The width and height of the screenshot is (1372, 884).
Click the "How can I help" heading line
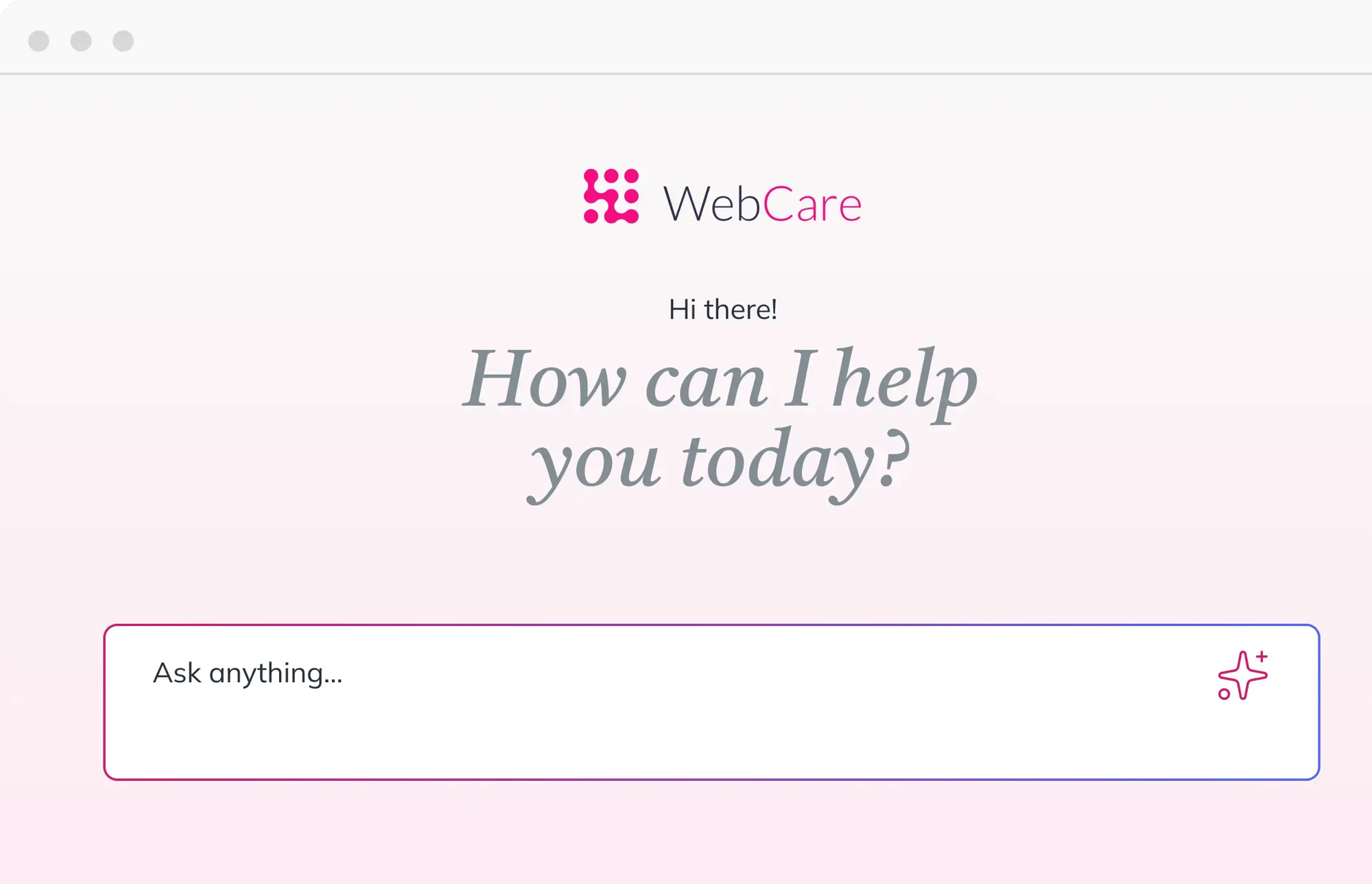(720, 379)
